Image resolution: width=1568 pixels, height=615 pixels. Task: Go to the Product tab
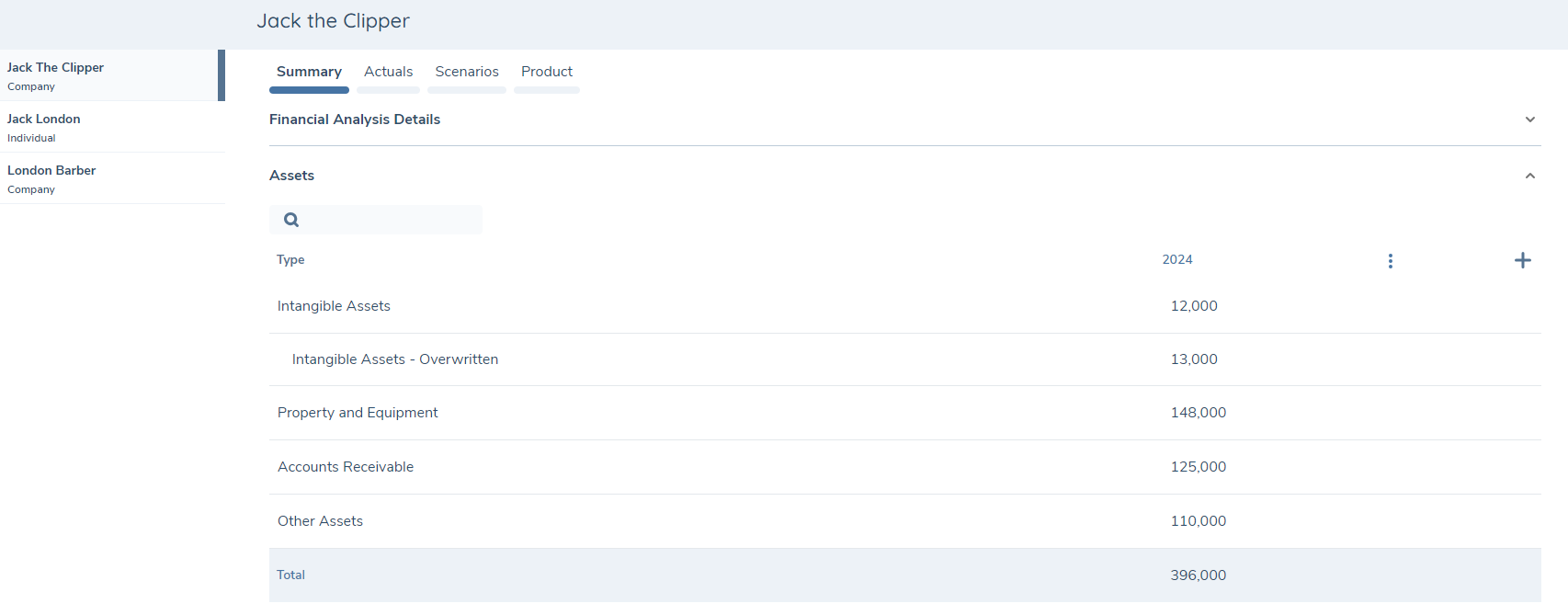click(x=547, y=72)
